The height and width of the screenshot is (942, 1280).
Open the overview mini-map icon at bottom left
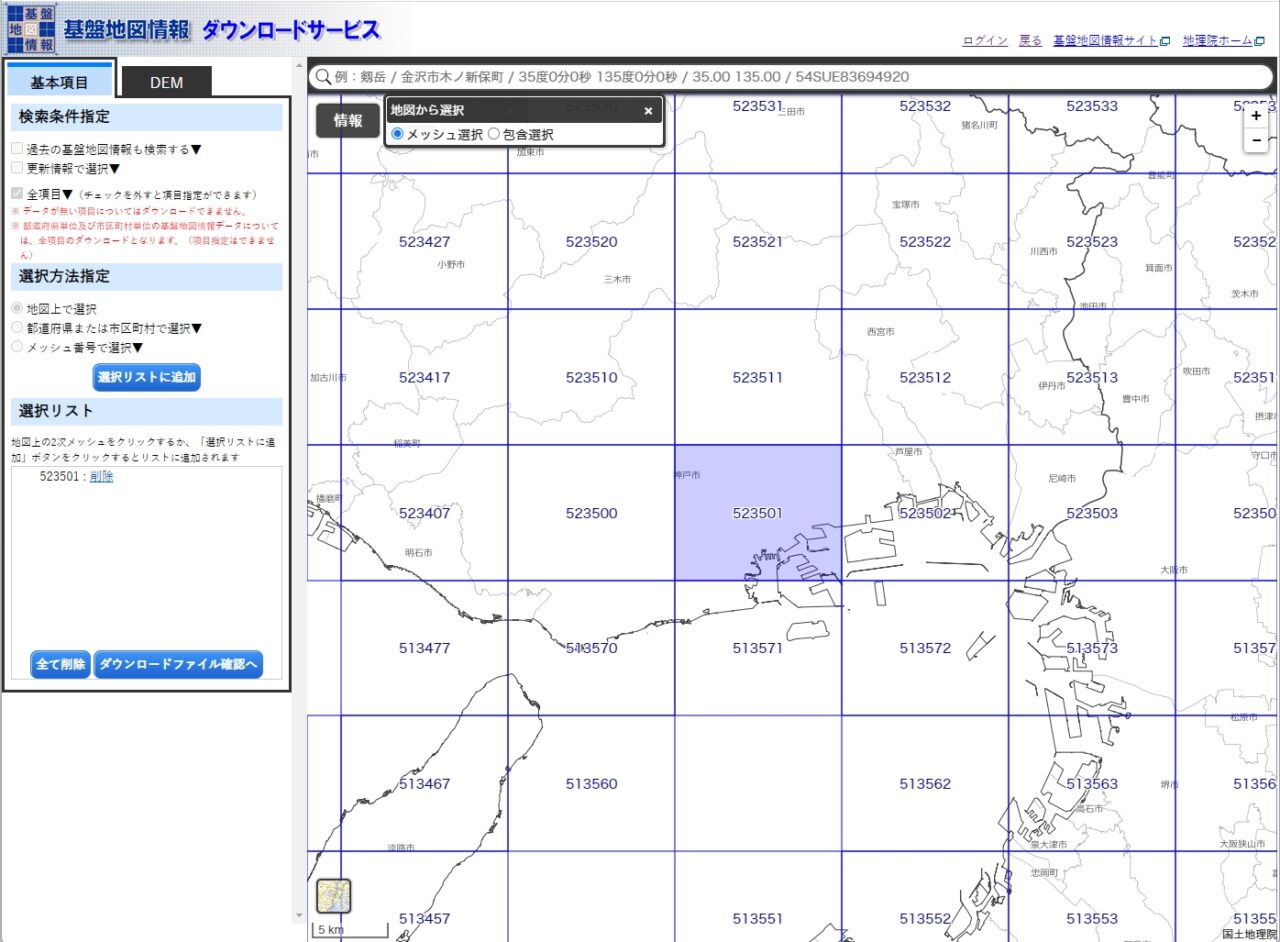tap(333, 895)
